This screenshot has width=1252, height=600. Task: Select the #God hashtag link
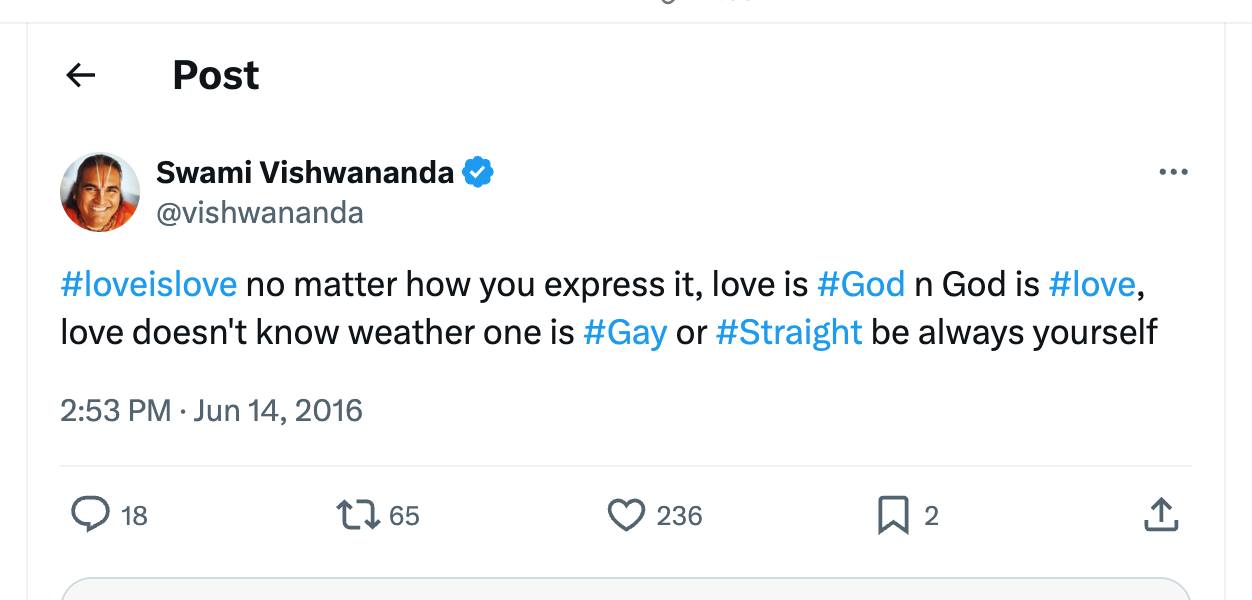point(861,285)
